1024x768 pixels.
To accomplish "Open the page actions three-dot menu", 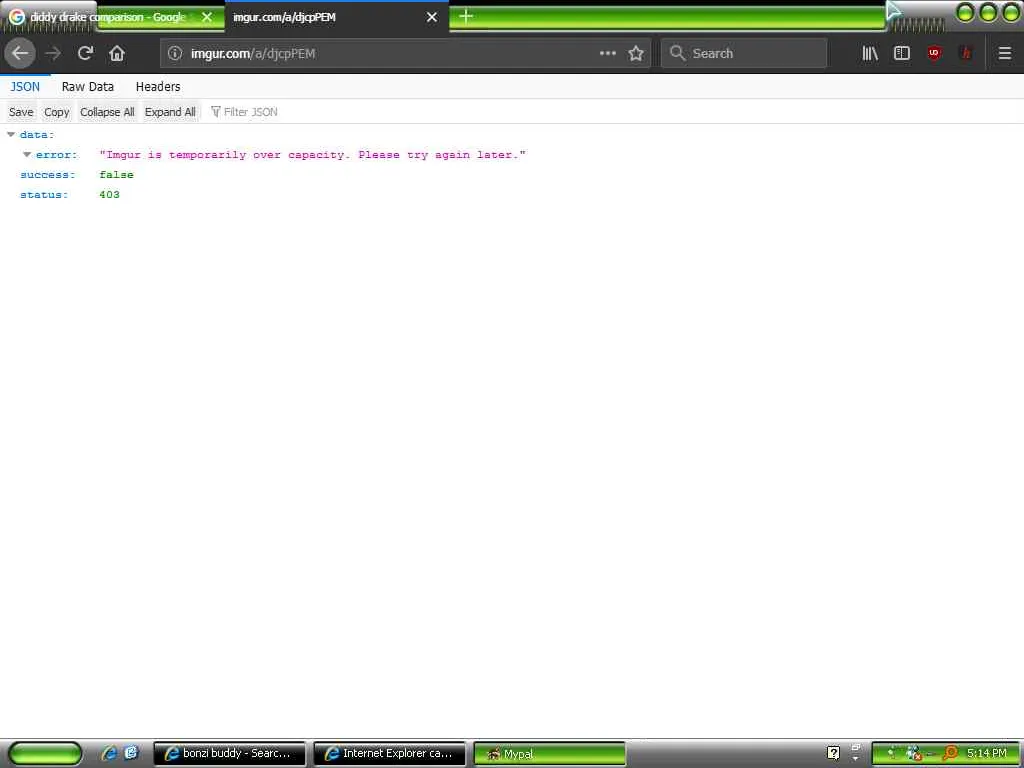I will (x=607, y=53).
